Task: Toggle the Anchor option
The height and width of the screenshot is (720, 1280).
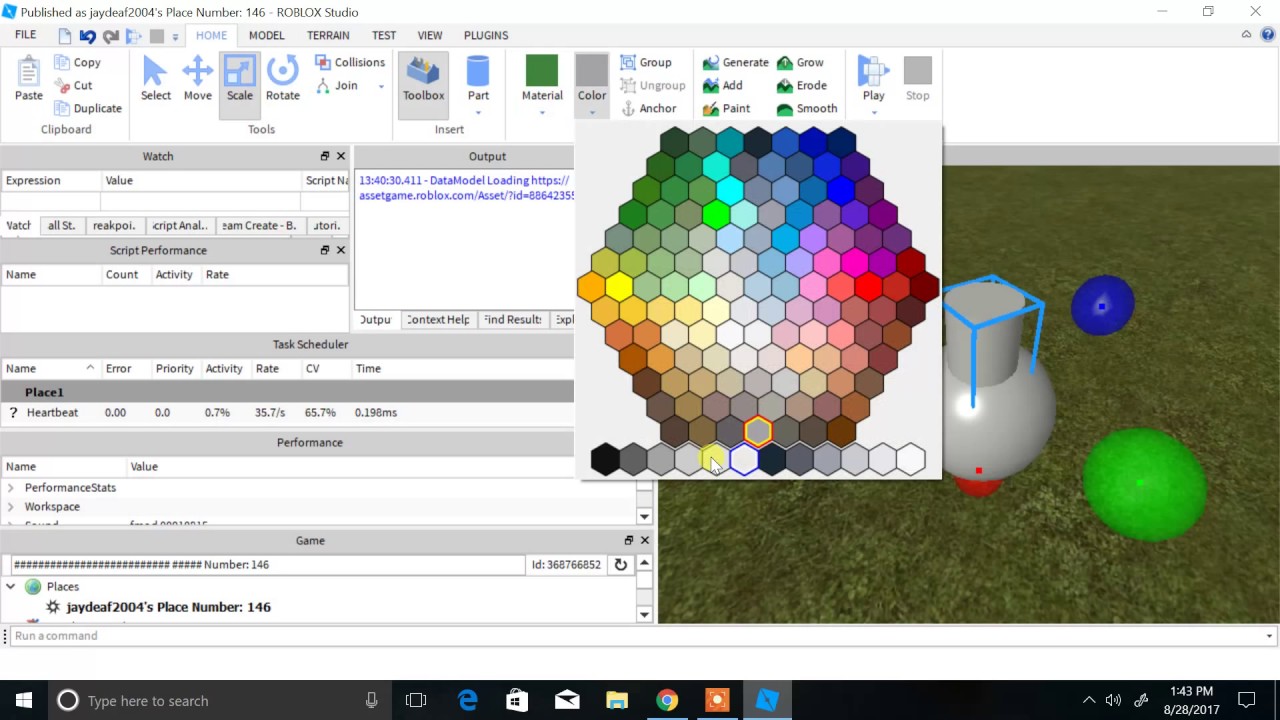Action: [648, 108]
